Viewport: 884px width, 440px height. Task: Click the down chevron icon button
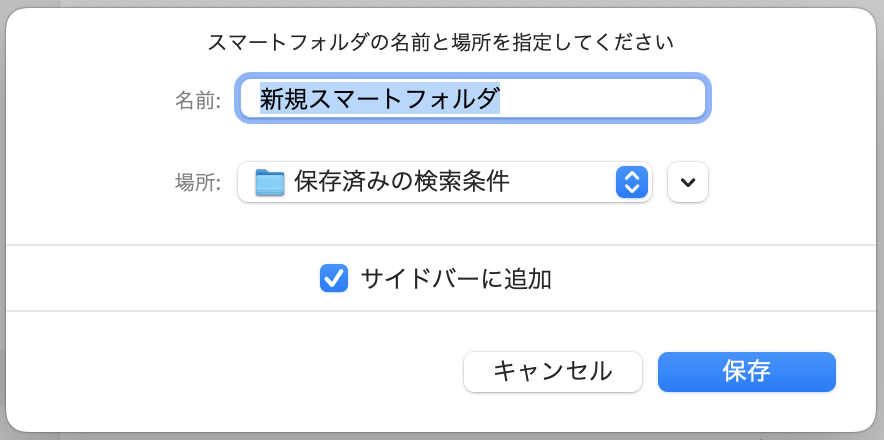(687, 182)
